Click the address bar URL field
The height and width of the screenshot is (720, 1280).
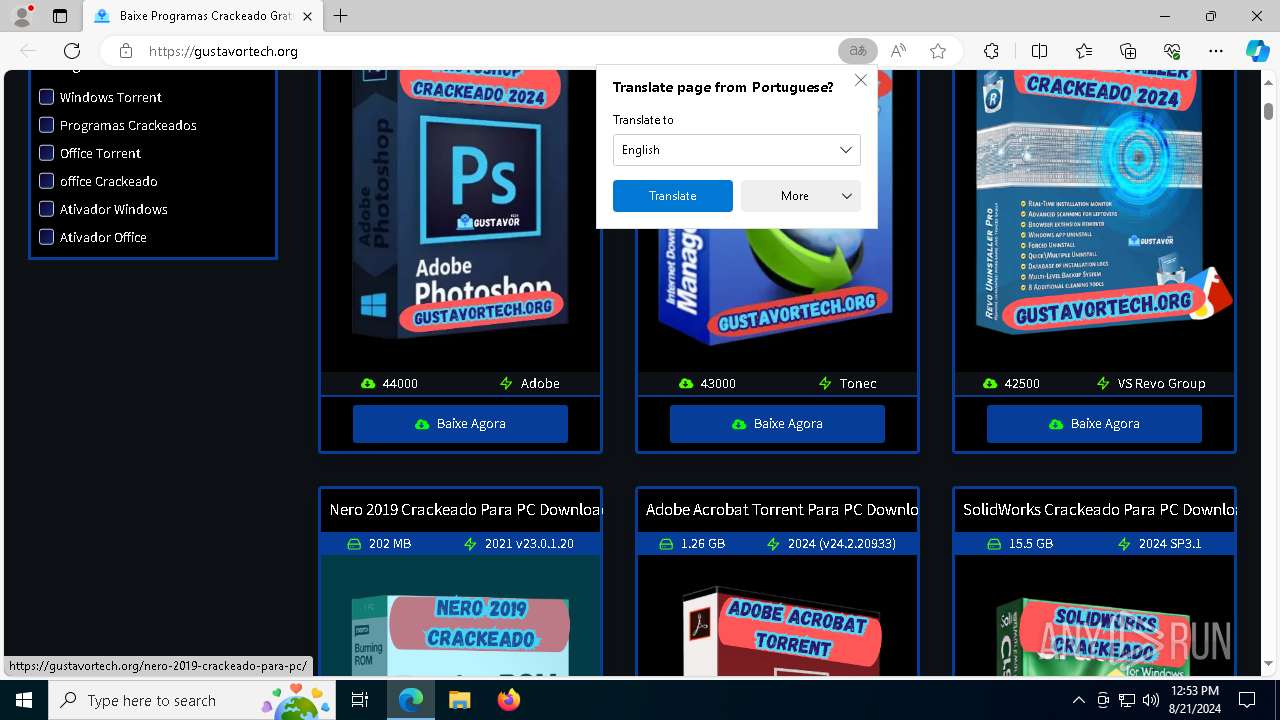click(x=490, y=51)
